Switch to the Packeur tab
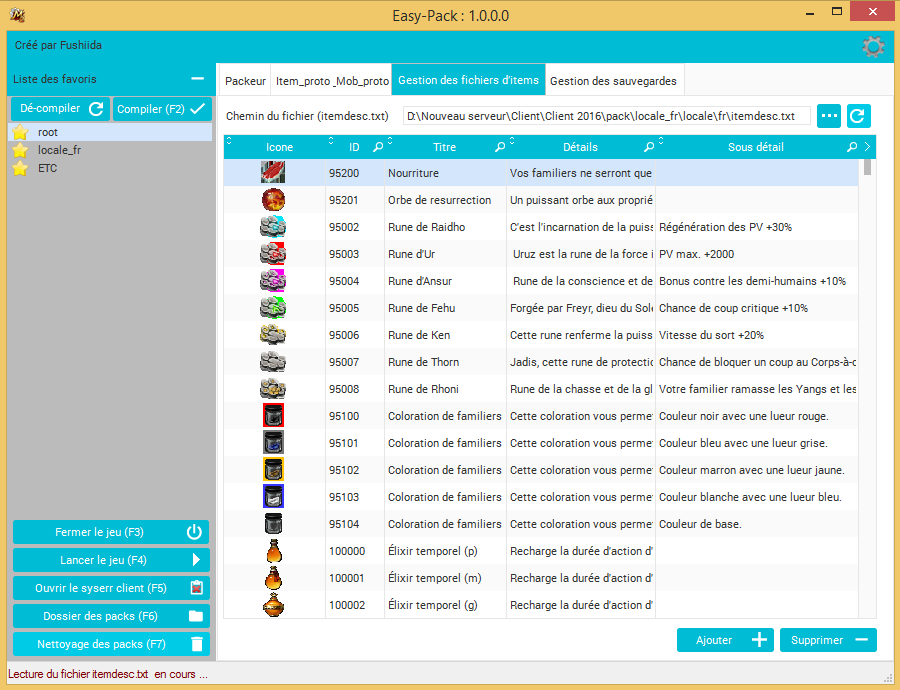900x690 pixels. pos(245,81)
